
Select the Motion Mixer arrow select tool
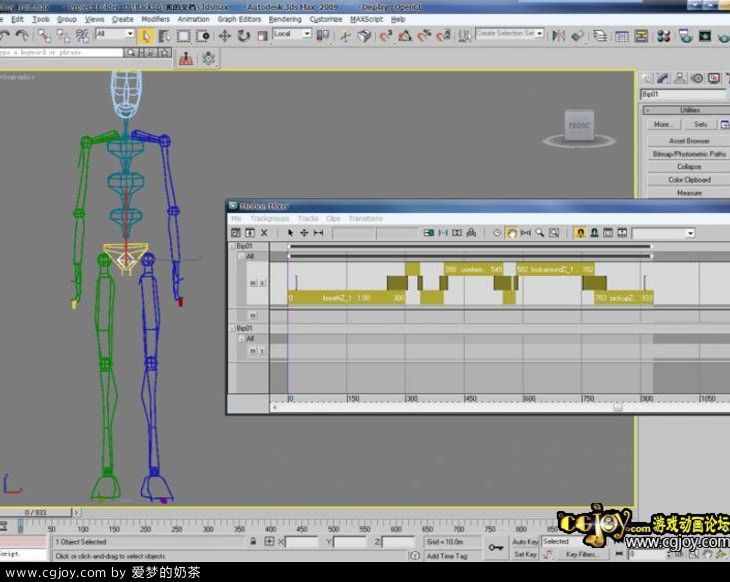(x=290, y=233)
